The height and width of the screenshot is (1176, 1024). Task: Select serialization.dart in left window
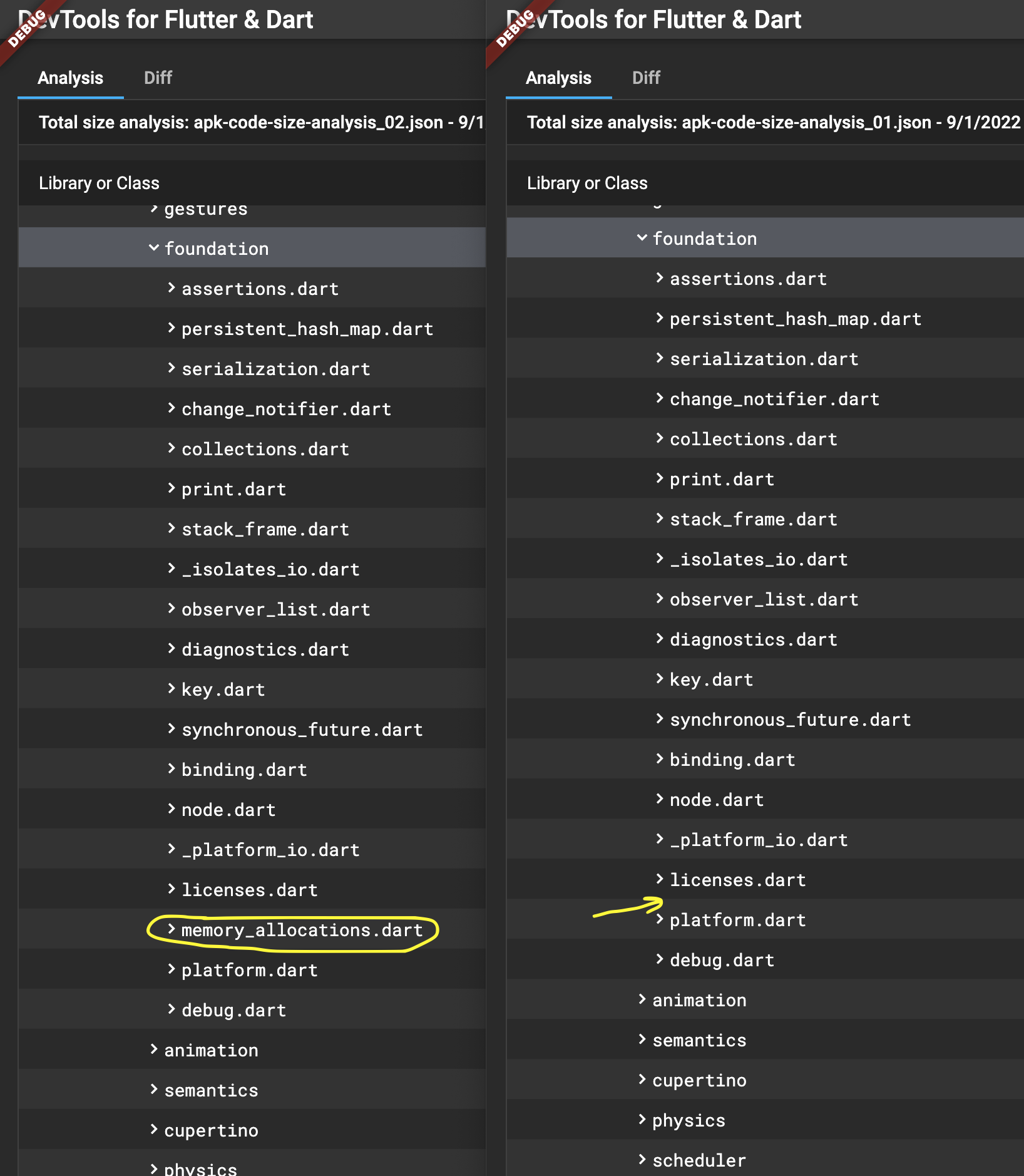click(276, 369)
